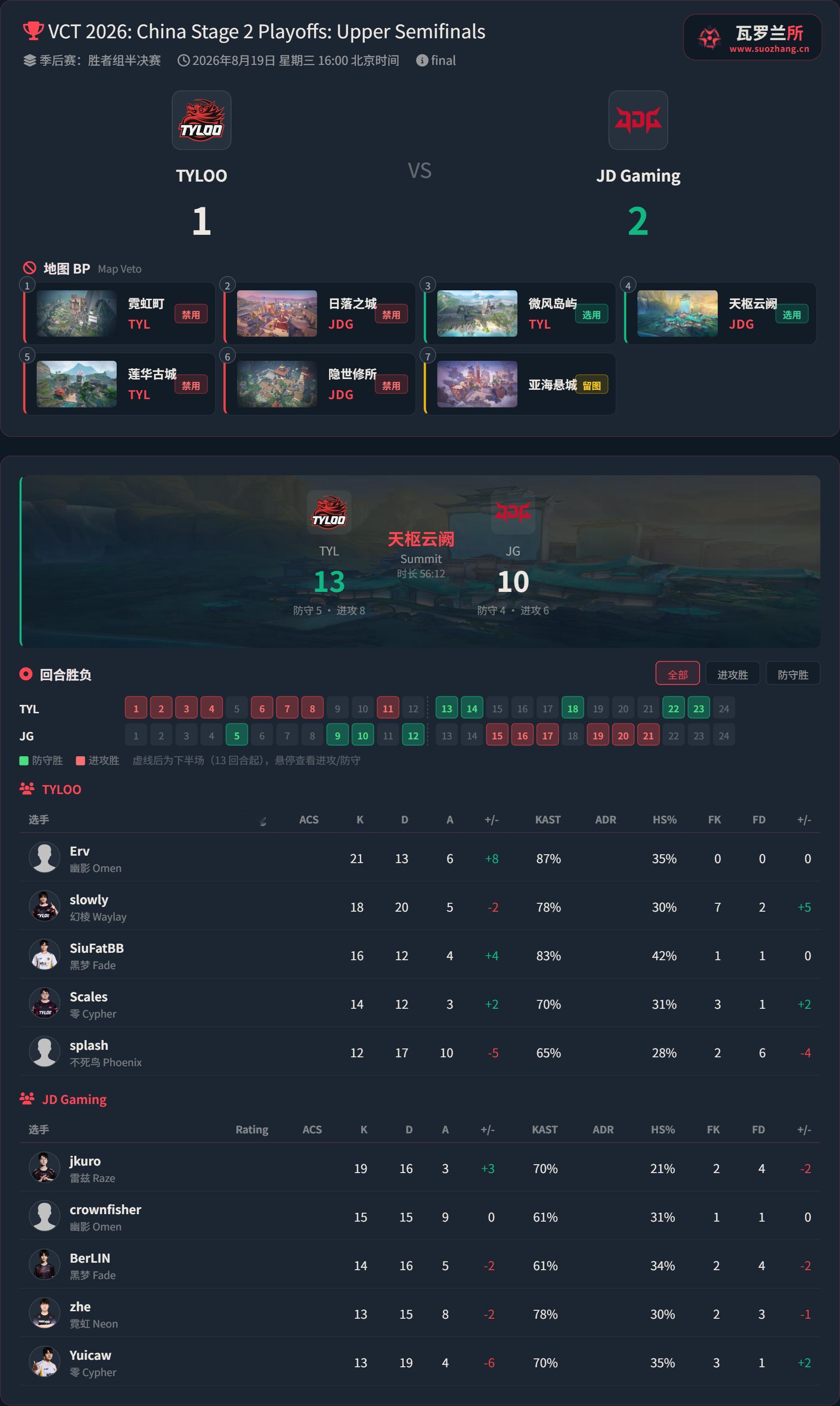The image size is (840, 1406).
Task: Click TYL round 13 marker
Action: click(447, 709)
